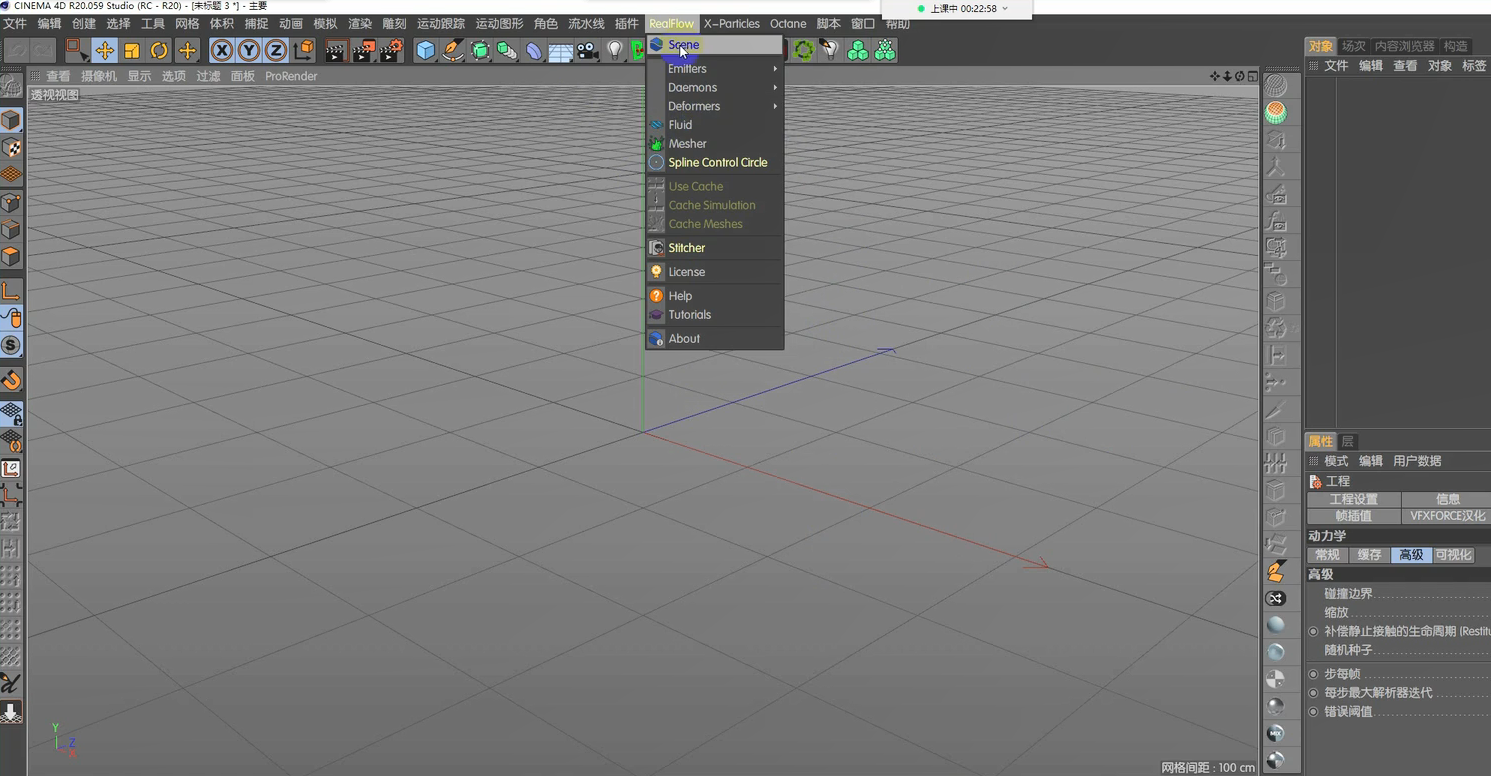Click the 帧插值 button
Viewport: 1491px width, 776px height.
pos(1354,516)
